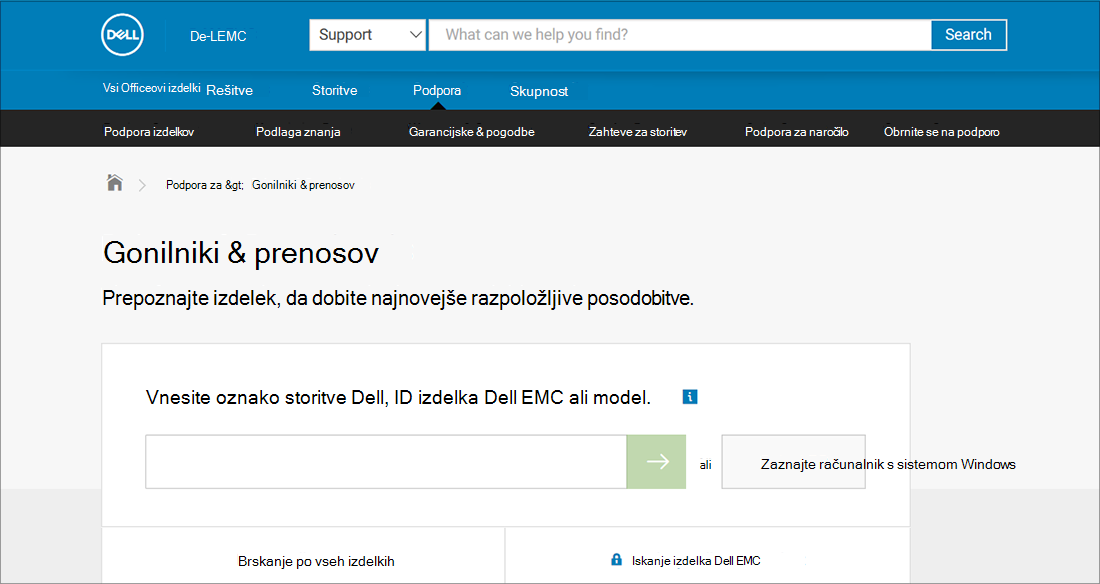Image resolution: width=1100 pixels, height=584 pixels.
Task: Open 'Iskanje izdelka Dell EMC'
Action: [696, 561]
